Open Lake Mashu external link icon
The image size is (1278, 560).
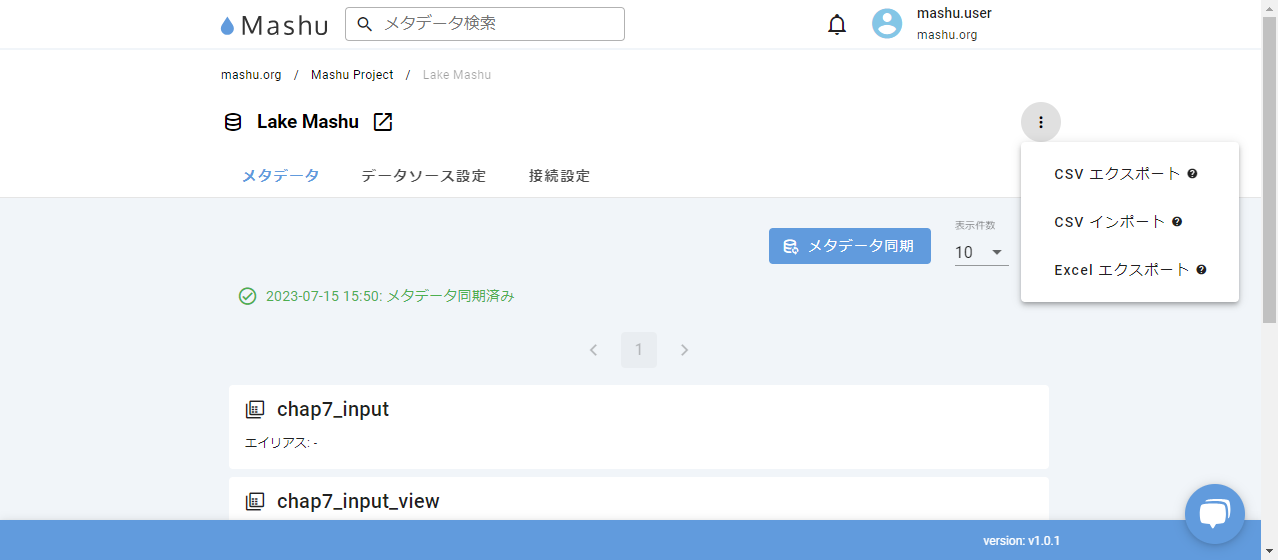click(x=383, y=122)
